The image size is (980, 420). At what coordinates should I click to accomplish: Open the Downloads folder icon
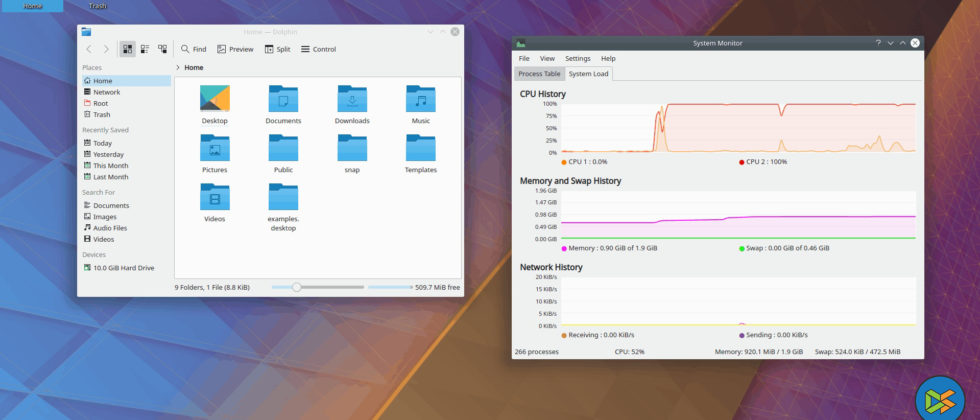coord(352,100)
